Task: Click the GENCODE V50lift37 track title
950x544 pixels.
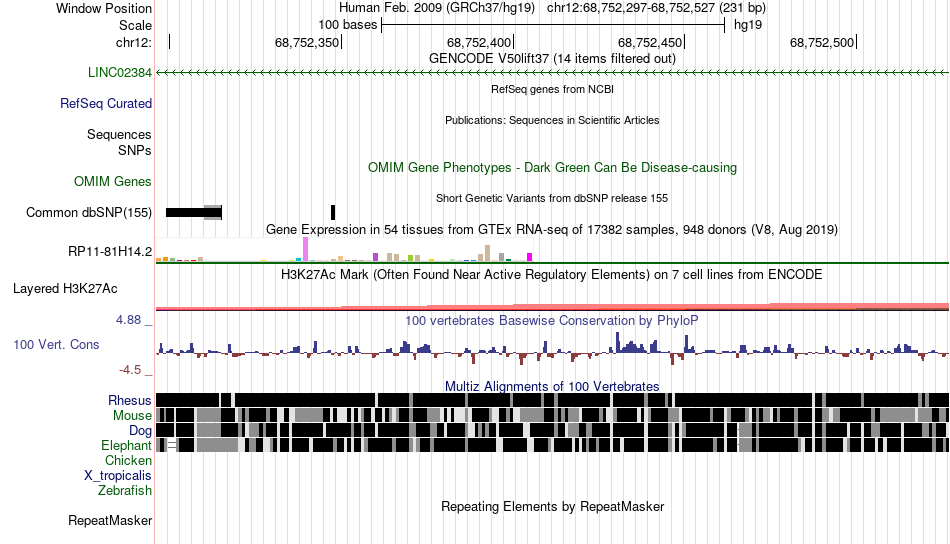Action: click(552, 59)
